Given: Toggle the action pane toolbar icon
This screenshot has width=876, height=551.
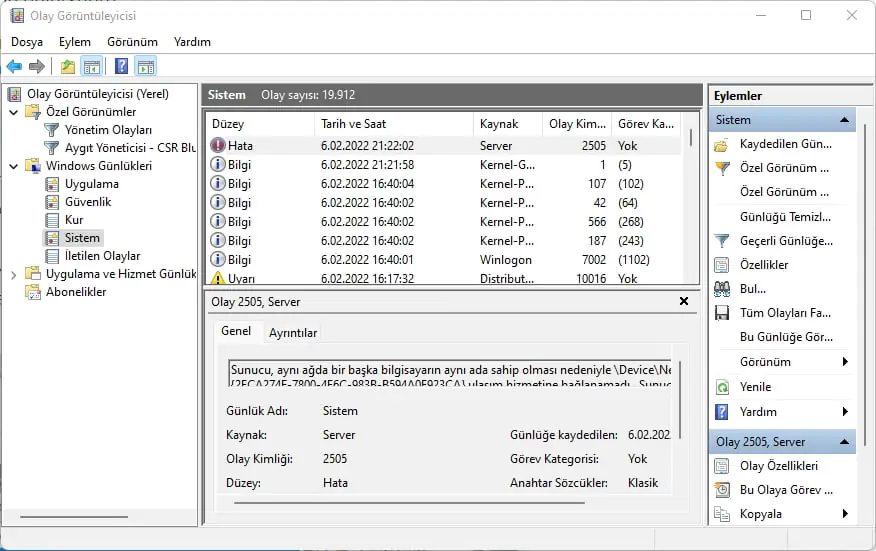Looking at the screenshot, I should (x=146, y=66).
